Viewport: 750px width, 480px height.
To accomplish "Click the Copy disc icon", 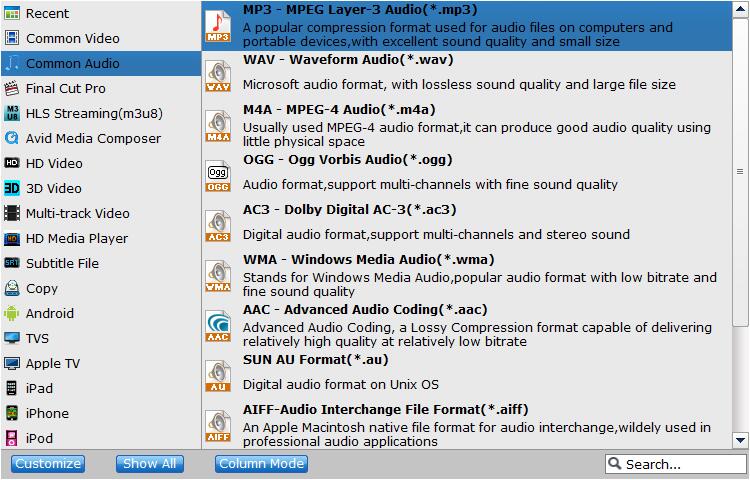I will point(11,288).
